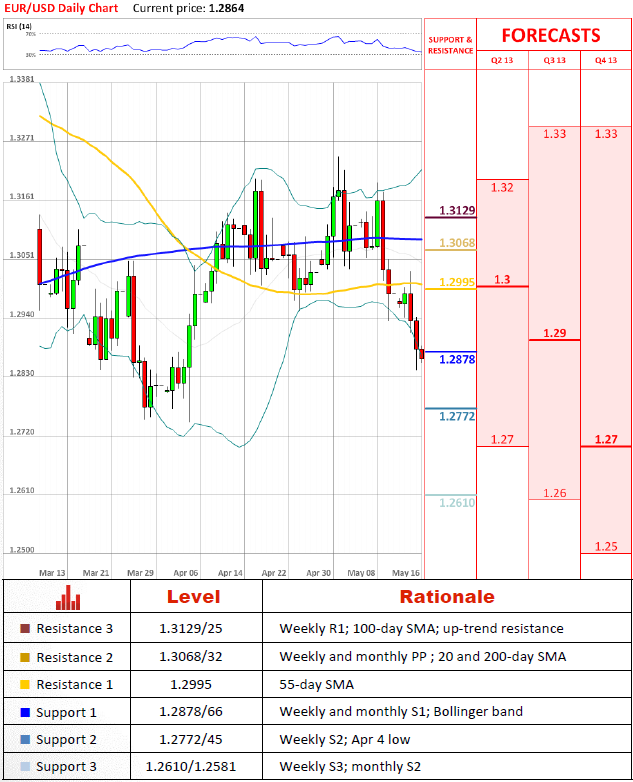Screen dimensions: 633x782
Task: Click the Resistance 1 yellow swatch
Action: (25, 685)
